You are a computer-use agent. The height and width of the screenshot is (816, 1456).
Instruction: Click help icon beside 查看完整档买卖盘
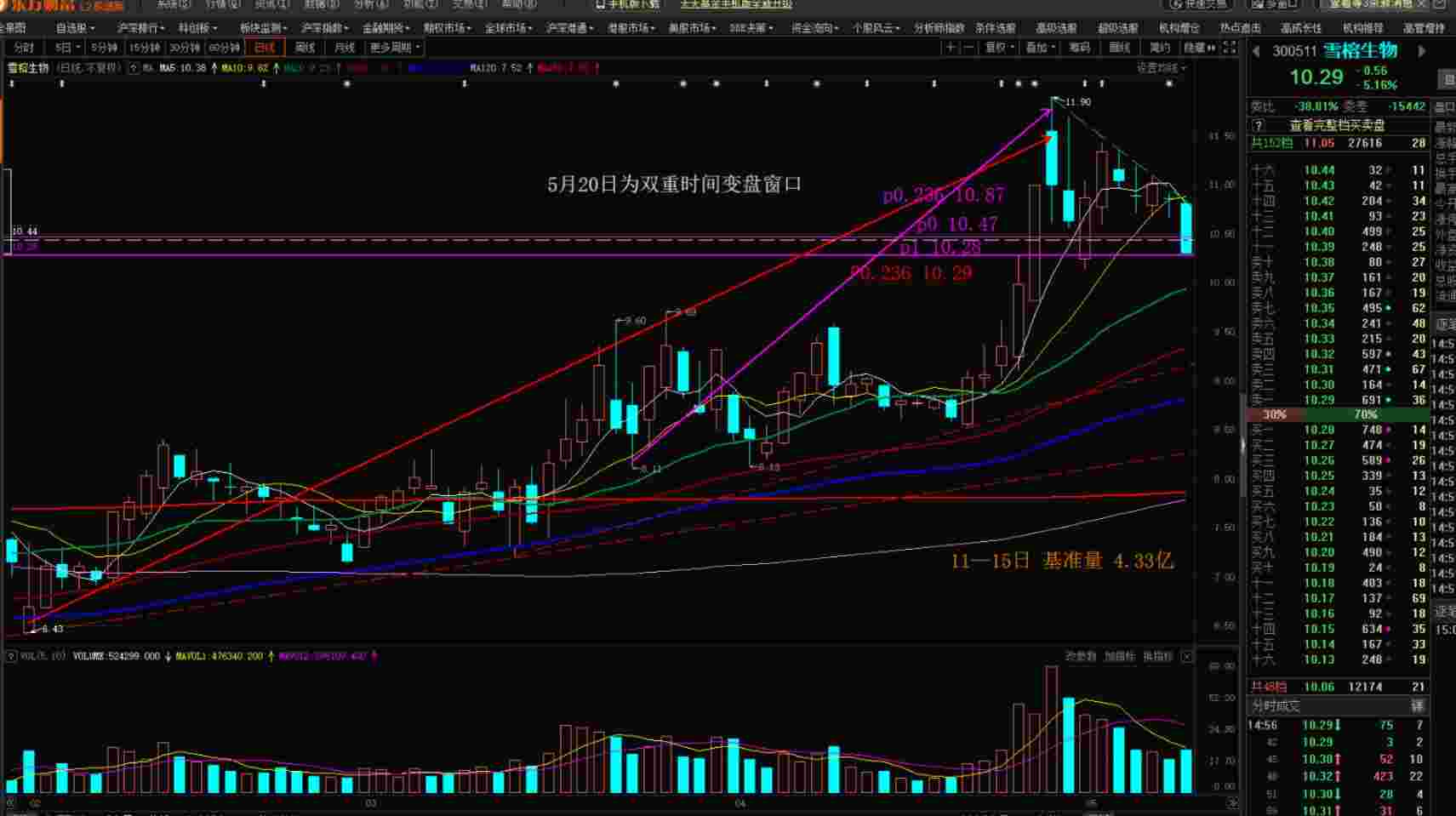[1259, 125]
